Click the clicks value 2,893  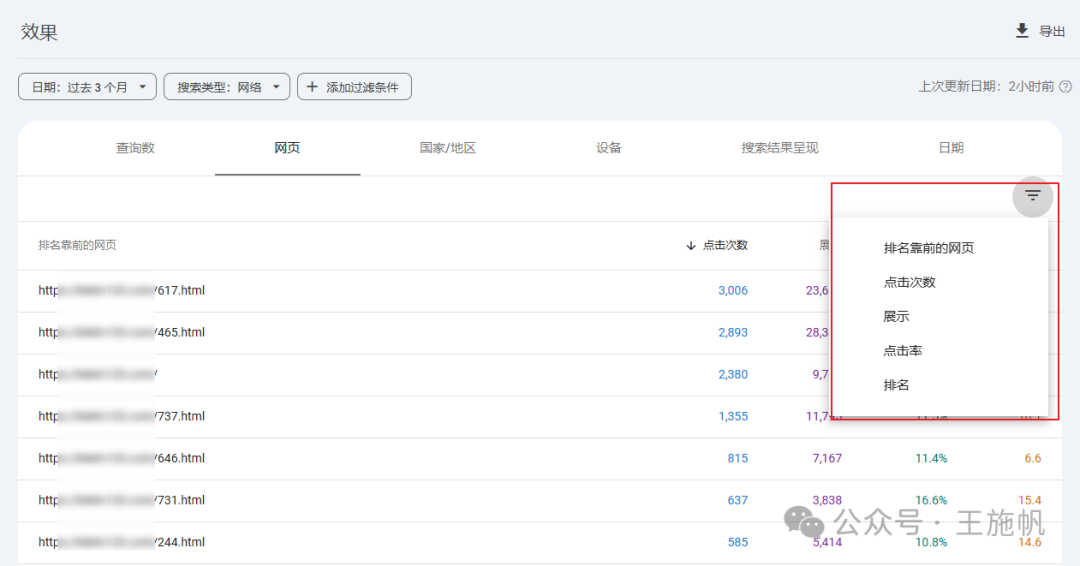[x=733, y=333]
